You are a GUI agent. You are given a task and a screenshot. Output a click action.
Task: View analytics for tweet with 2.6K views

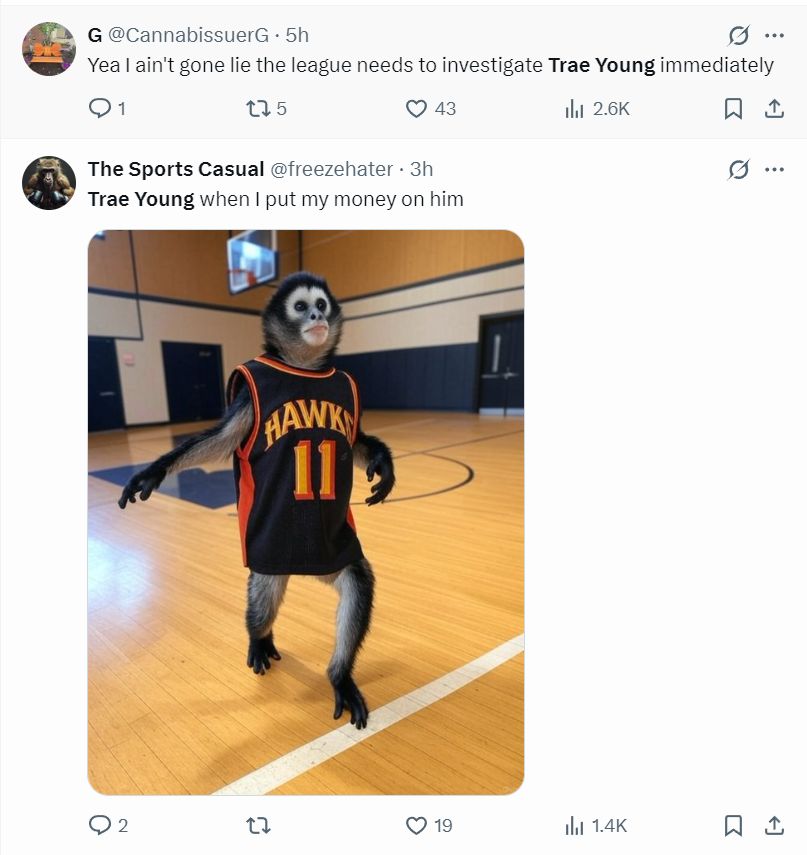pos(574,109)
